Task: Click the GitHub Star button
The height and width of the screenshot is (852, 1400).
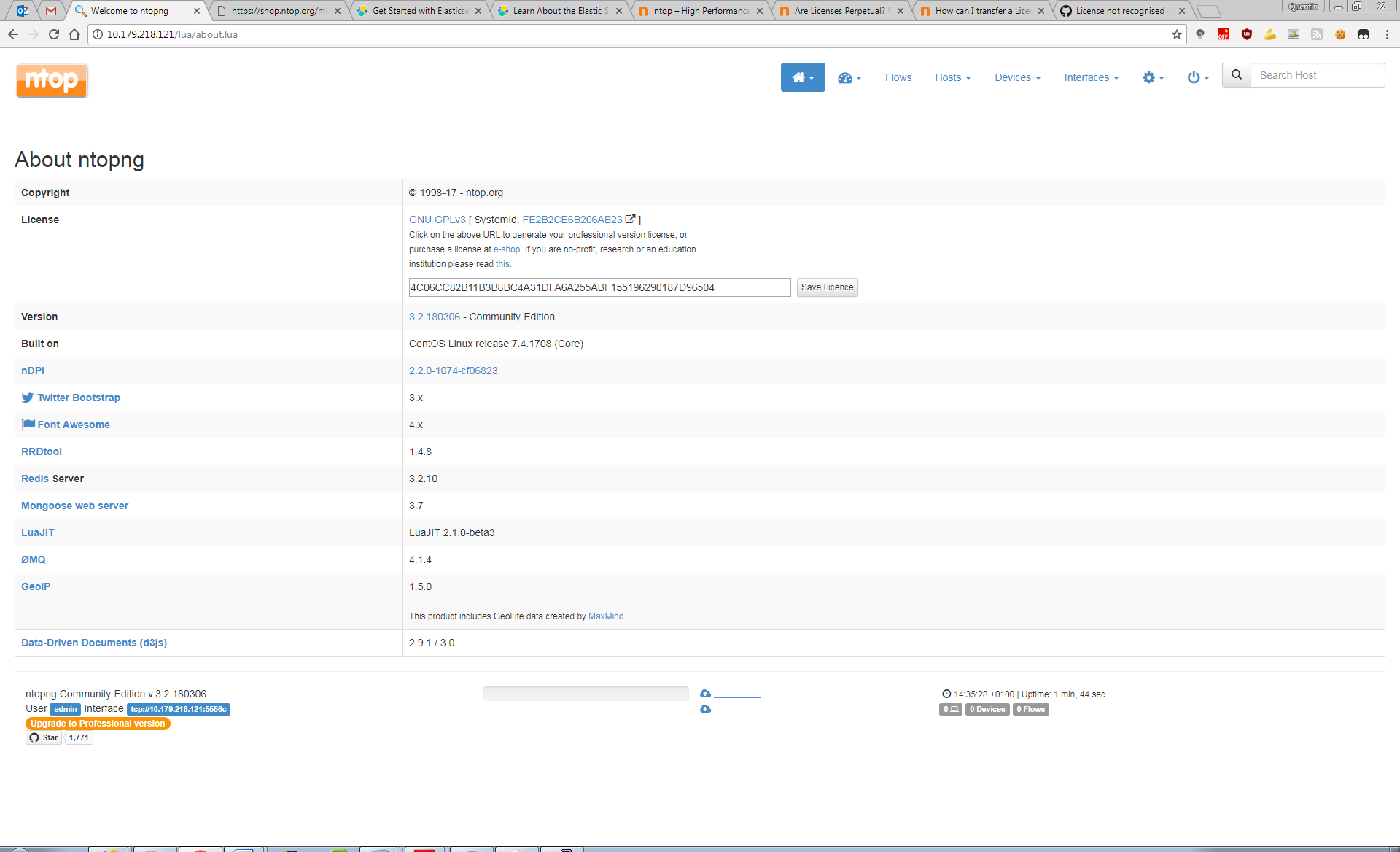Action: coord(43,737)
